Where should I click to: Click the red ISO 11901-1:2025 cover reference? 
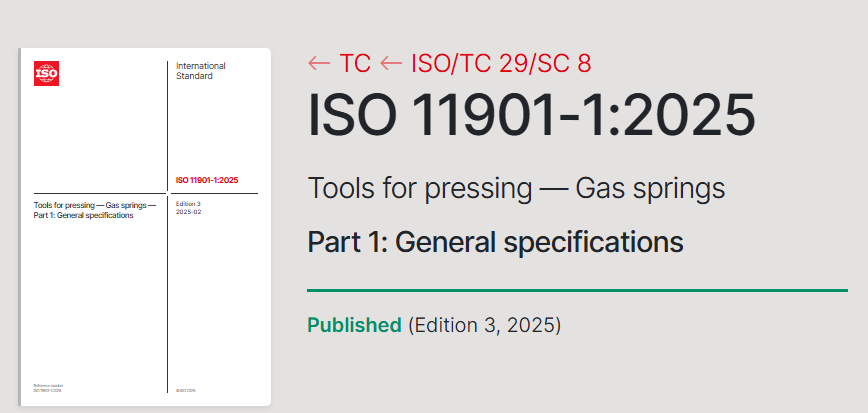pyautogui.click(x=207, y=180)
